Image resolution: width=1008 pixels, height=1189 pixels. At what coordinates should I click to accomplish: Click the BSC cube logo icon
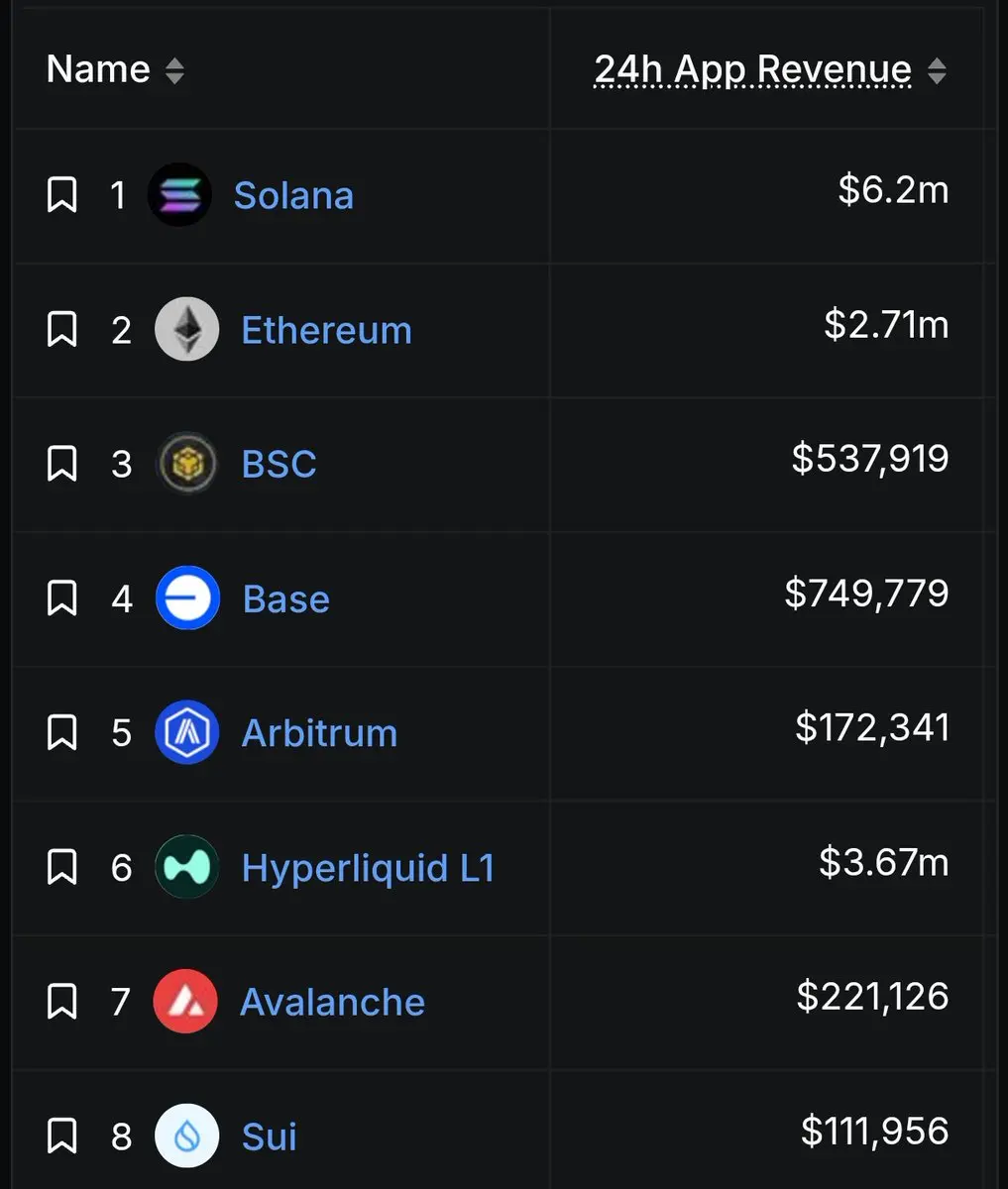pos(187,464)
